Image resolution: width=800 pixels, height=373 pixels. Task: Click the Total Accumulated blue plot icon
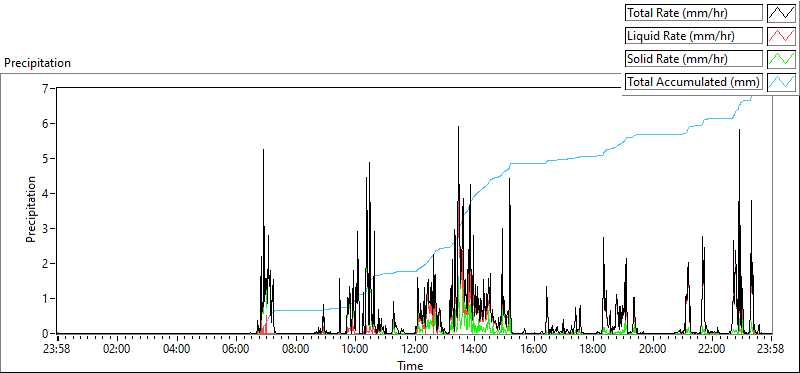(782, 82)
